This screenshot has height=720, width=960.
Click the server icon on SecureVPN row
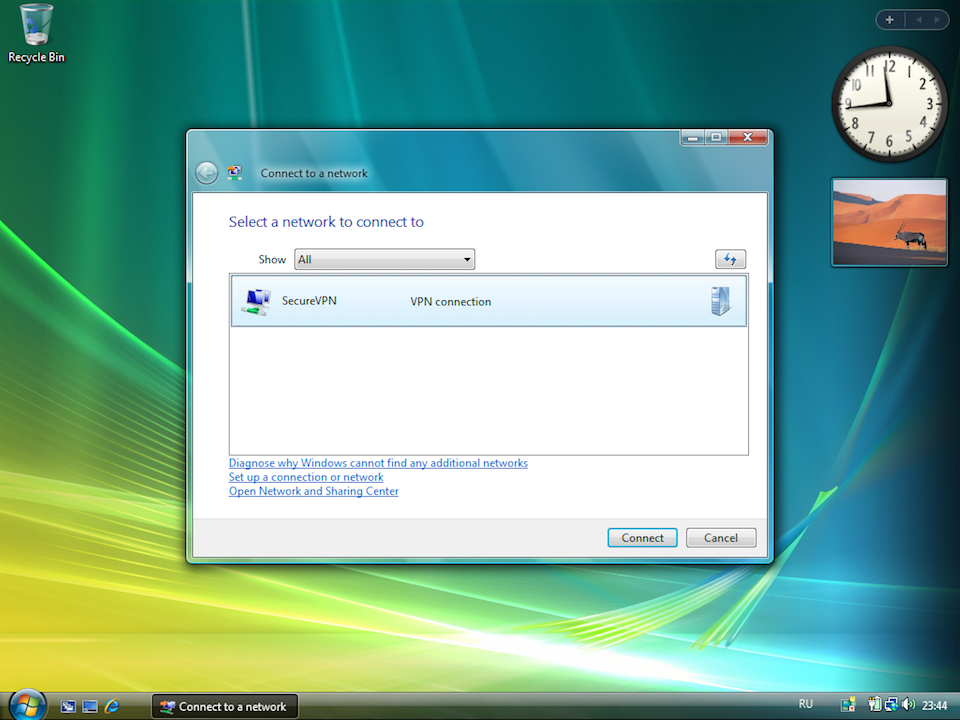[721, 301]
